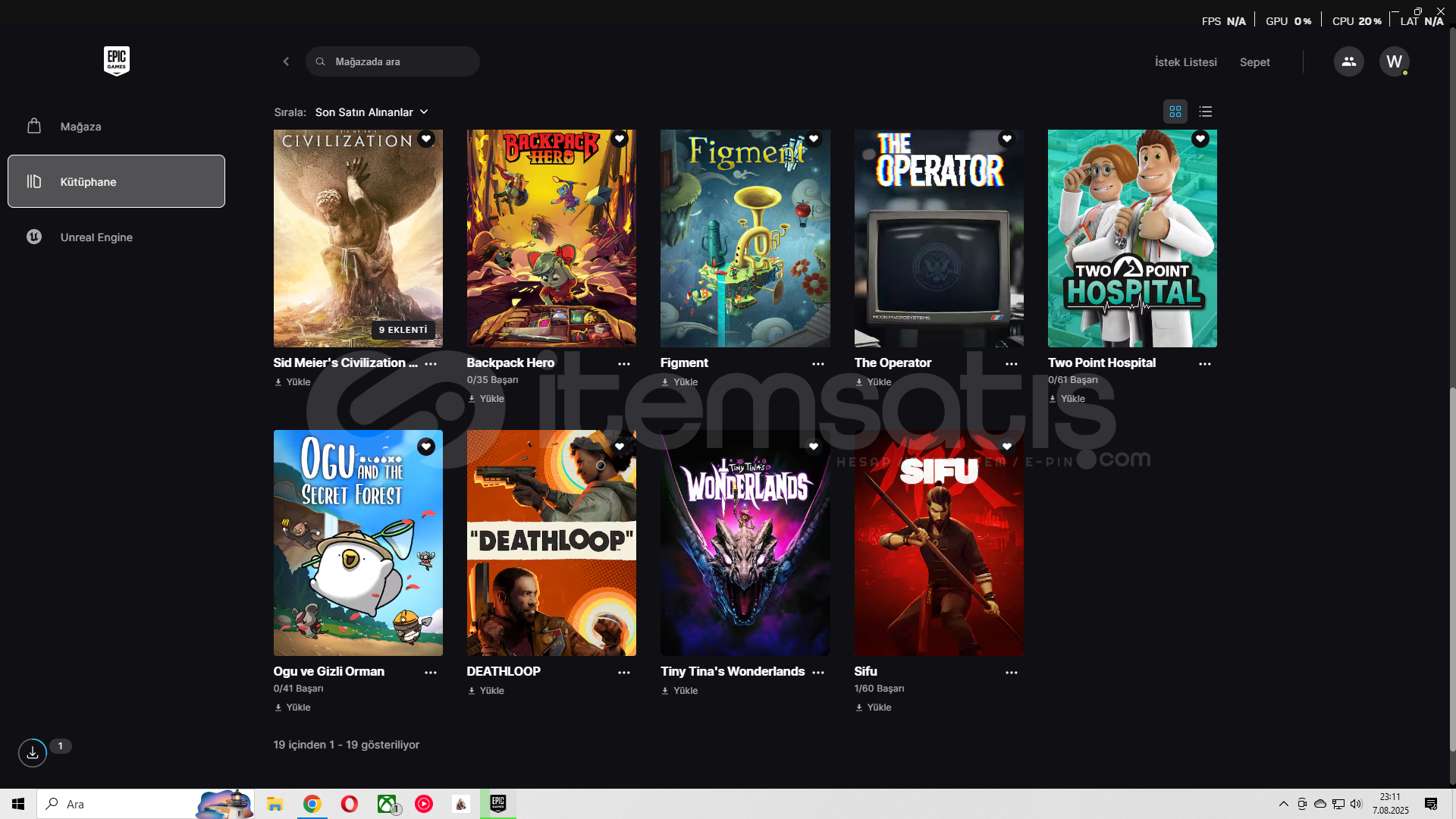The height and width of the screenshot is (819, 1456).
Task: Click the Epic Games logo
Action: tap(116, 61)
